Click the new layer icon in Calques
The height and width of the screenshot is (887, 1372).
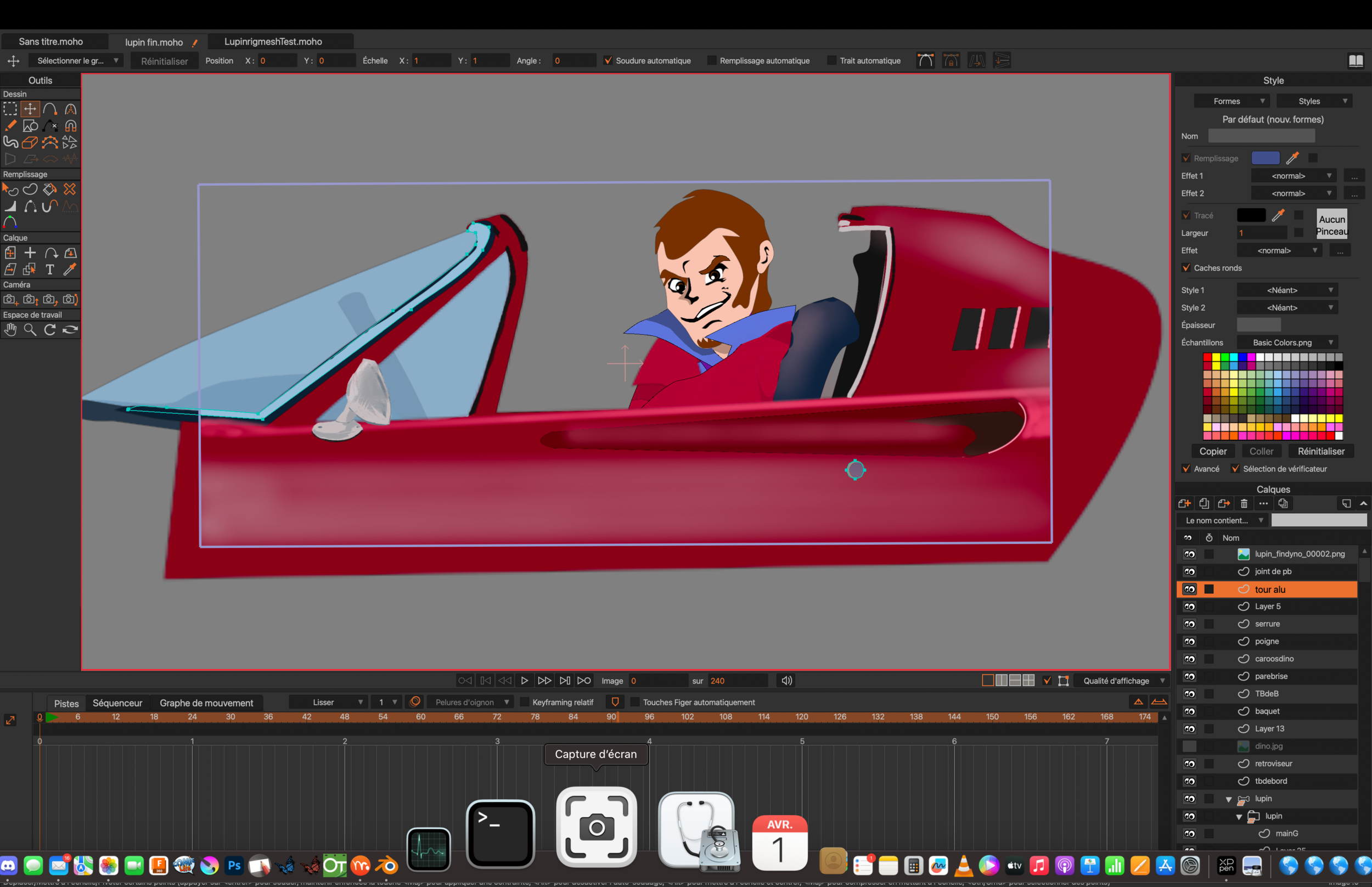(x=1184, y=503)
